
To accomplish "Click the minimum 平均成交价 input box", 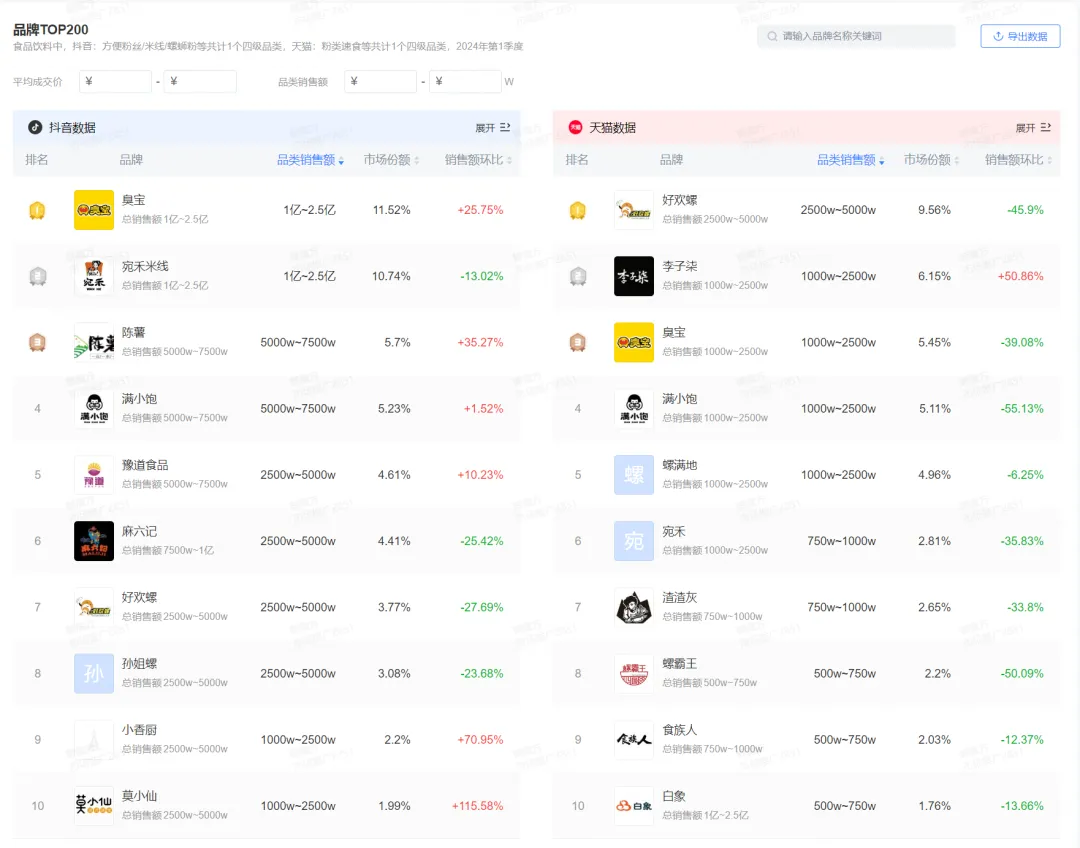I will (115, 81).
